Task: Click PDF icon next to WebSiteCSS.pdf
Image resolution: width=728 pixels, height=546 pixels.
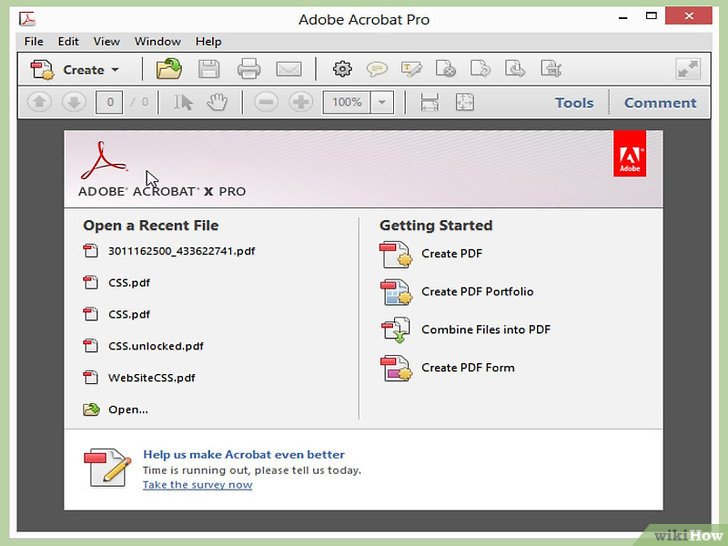Action: tap(91, 377)
